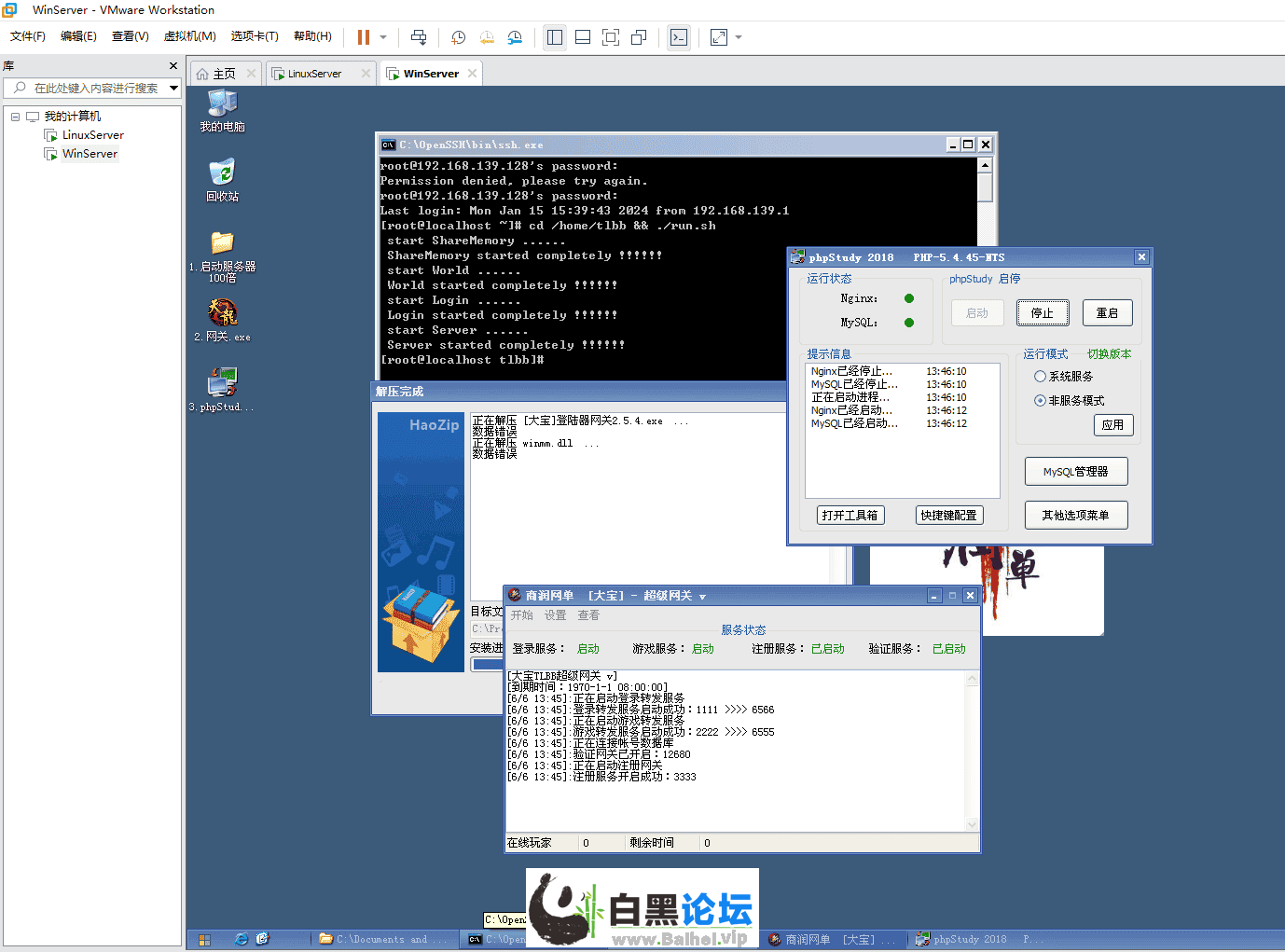Collapse the 我的计算机 tree node

point(15,117)
